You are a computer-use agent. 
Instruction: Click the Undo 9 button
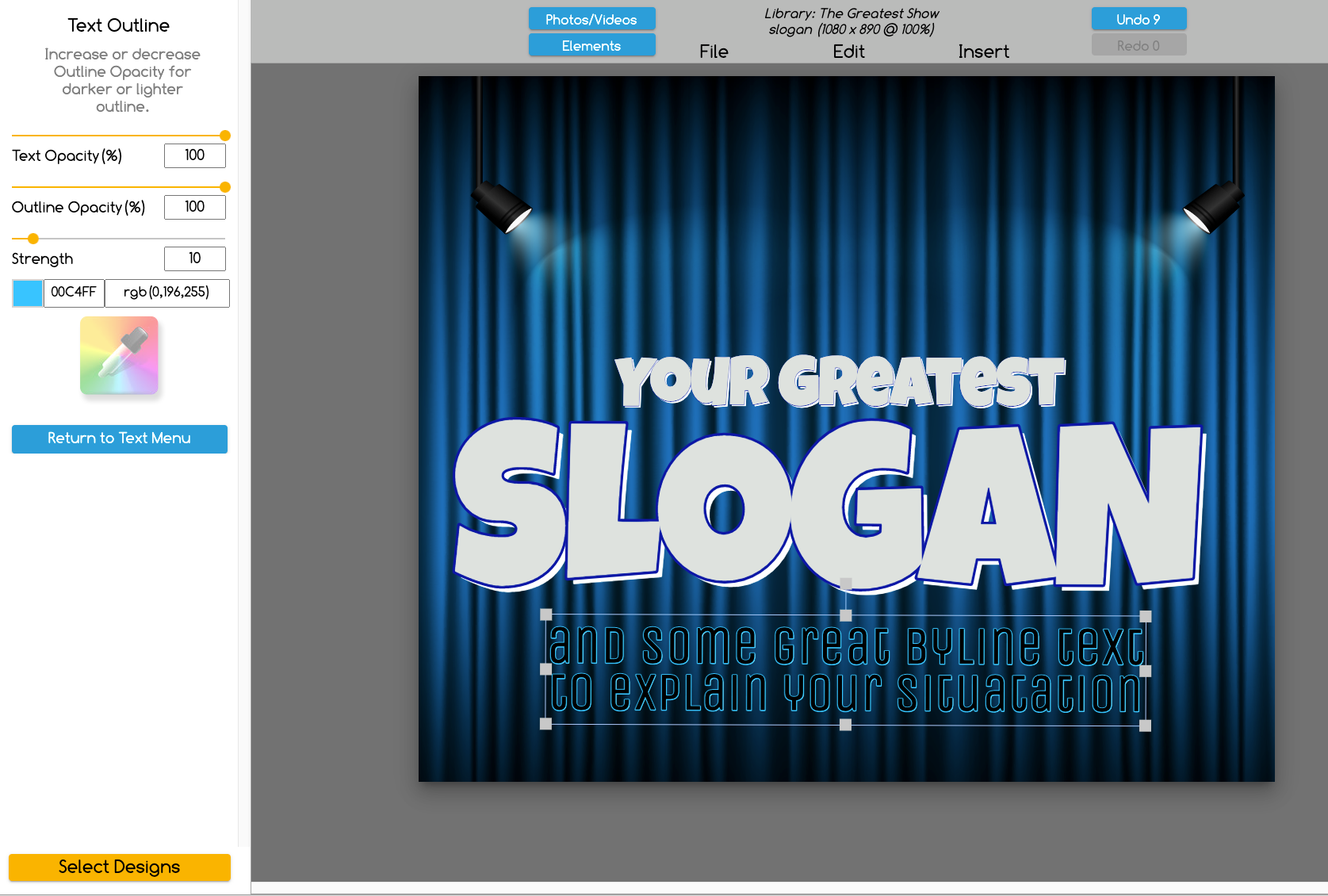coord(1138,19)
